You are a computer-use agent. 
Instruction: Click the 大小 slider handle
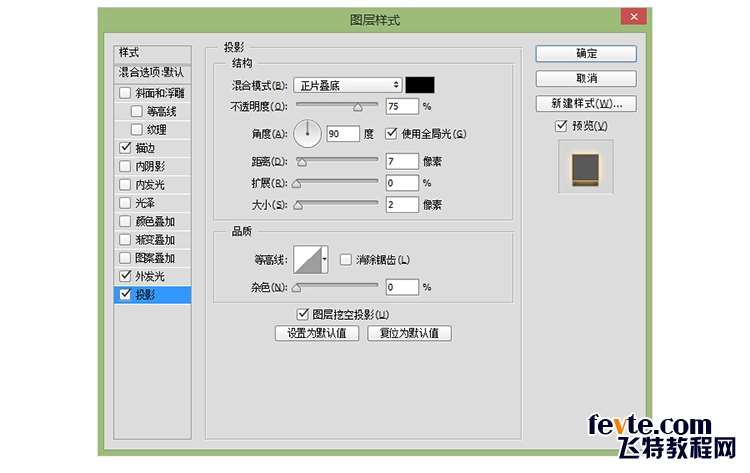298,206
